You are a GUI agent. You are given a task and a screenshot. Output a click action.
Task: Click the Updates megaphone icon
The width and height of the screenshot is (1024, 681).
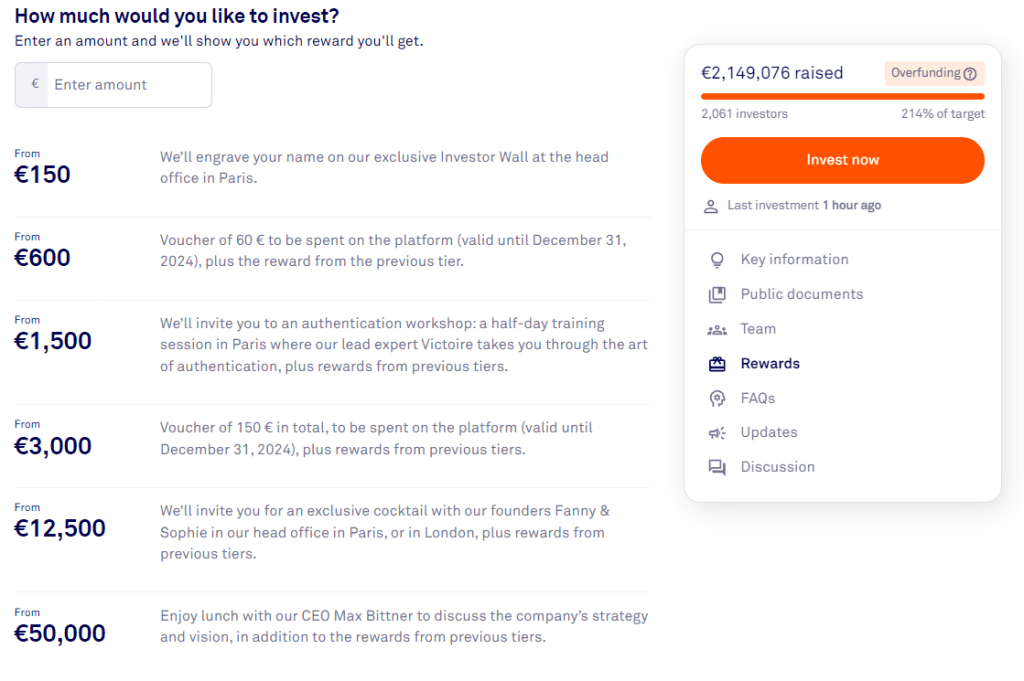pyautogui.click(x=716, y=433)
